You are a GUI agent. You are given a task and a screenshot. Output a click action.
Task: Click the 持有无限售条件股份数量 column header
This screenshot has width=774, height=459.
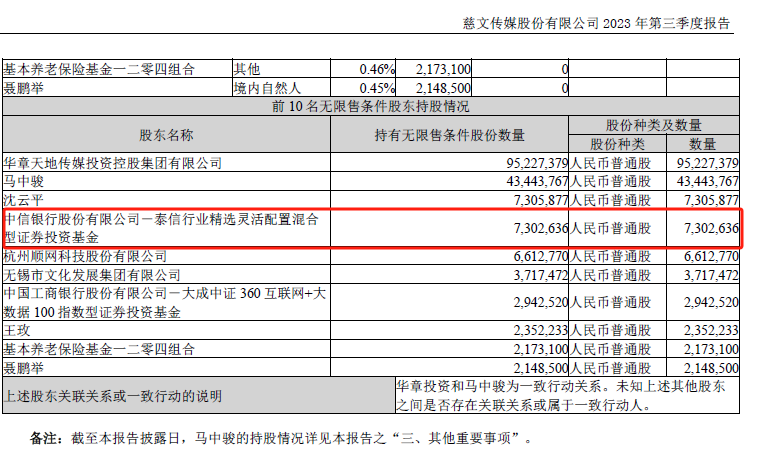[x=448, y=134]
